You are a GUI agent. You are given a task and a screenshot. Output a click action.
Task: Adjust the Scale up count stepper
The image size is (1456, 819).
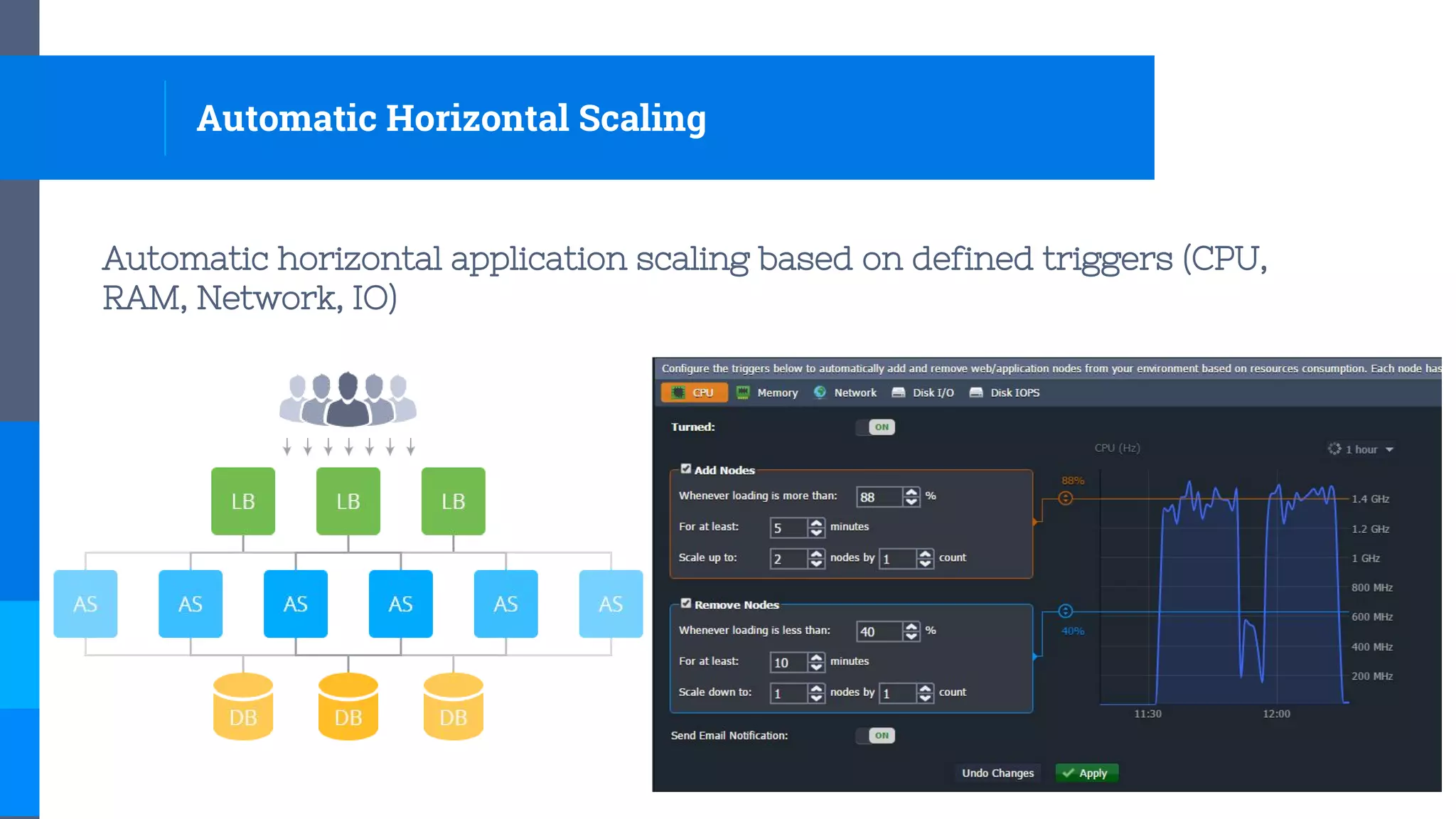coord(925,559)
